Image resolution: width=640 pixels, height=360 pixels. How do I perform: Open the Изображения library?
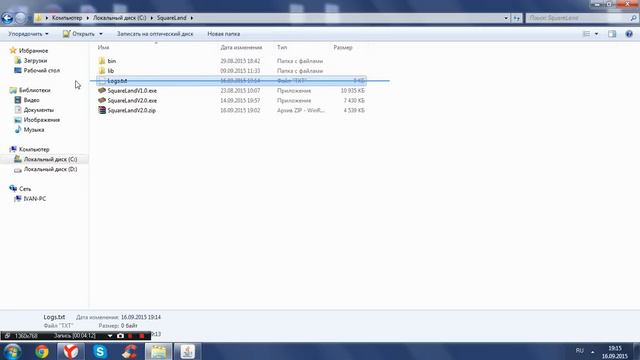coord(42,120)
